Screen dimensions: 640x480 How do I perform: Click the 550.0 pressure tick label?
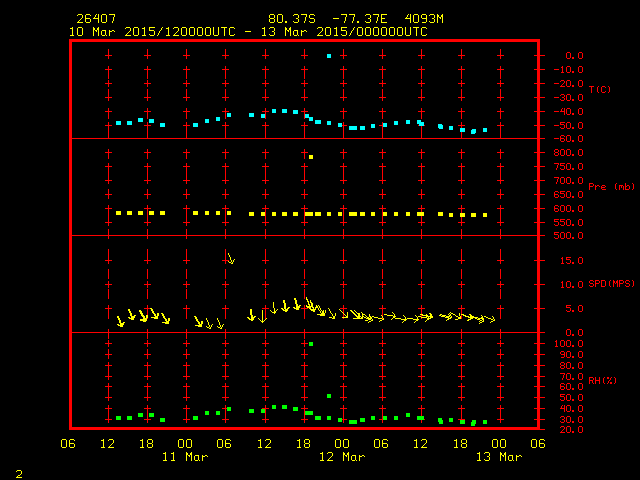click(x=569, y=222)
